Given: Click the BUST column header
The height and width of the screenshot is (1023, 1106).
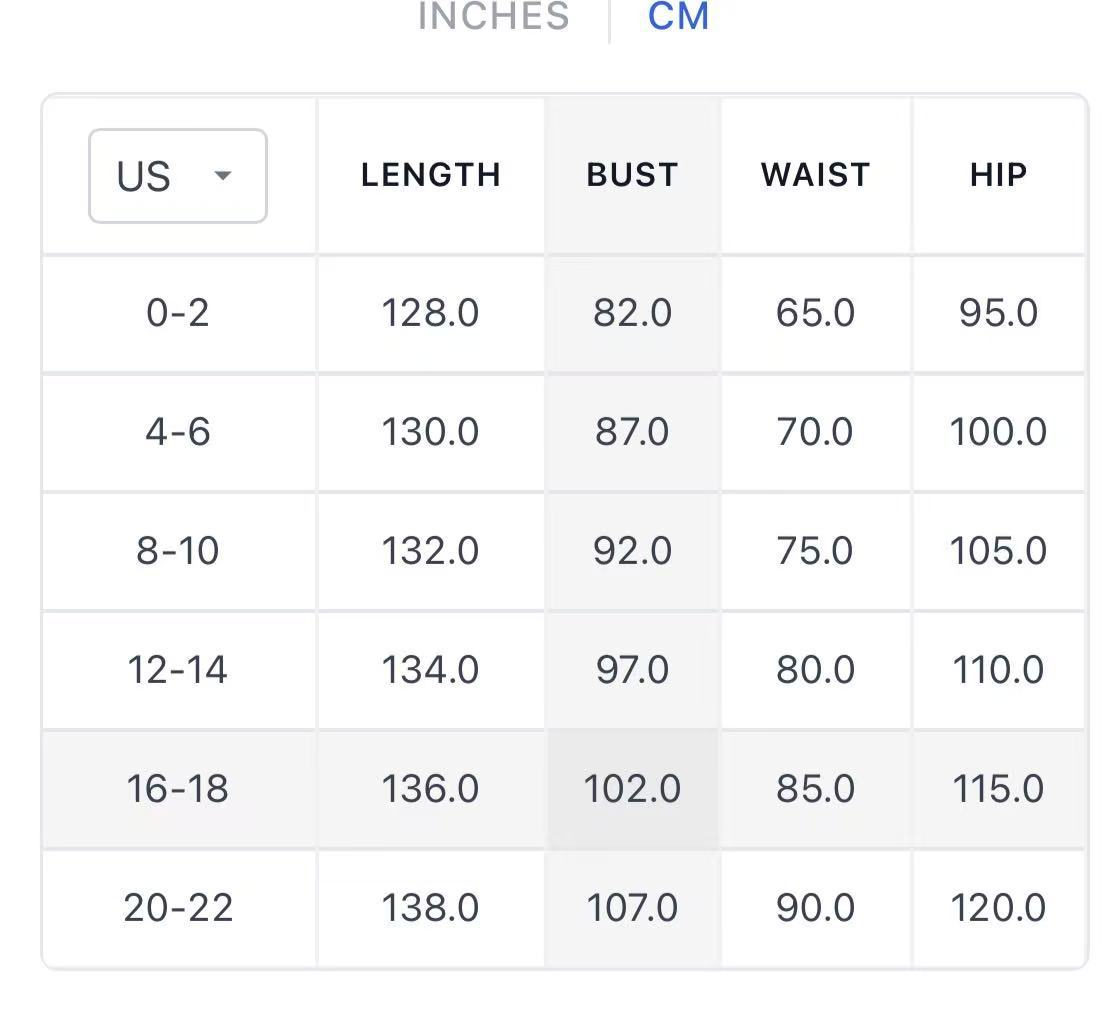Looking at the screenshot, I should (632, 175).
